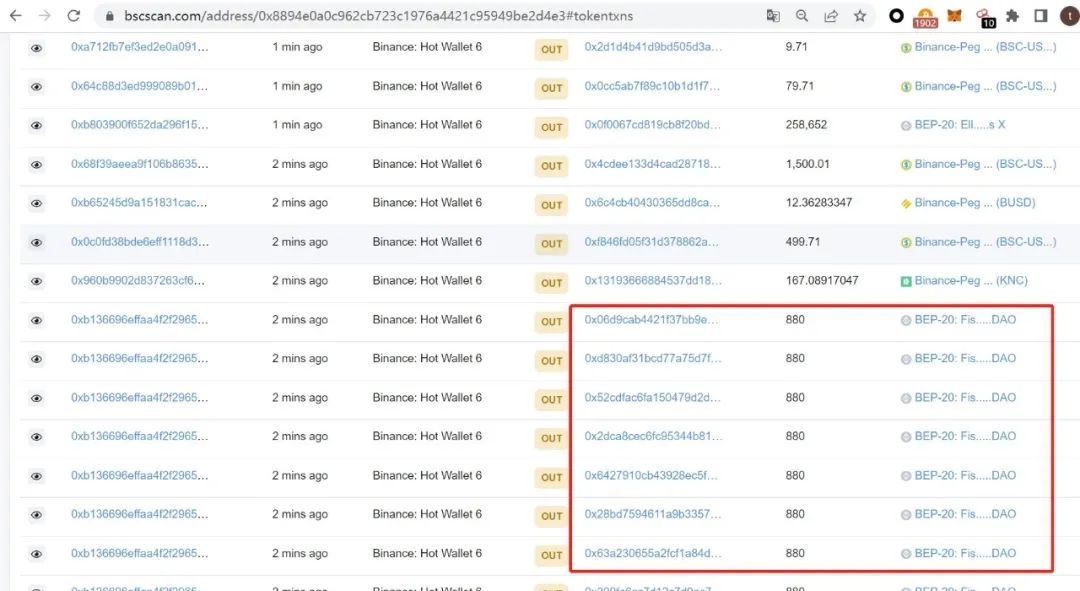Click the bscscan.com URL address bar
The width and height of the screenshot is (1080, 591).
click(x=378, y=15)
